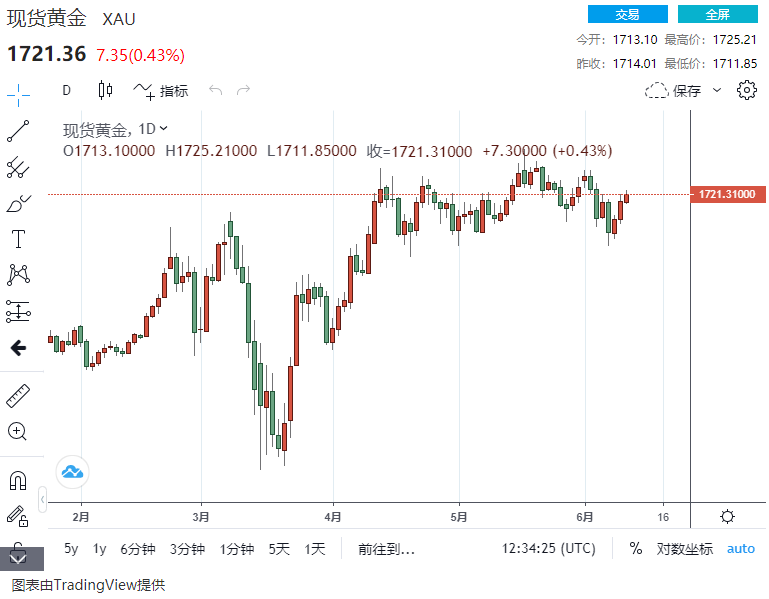Toggle magnet mode on
Image resolution: width=769 pixels, height=599 pixels.
pyautogui.click(x=18, y=481)
